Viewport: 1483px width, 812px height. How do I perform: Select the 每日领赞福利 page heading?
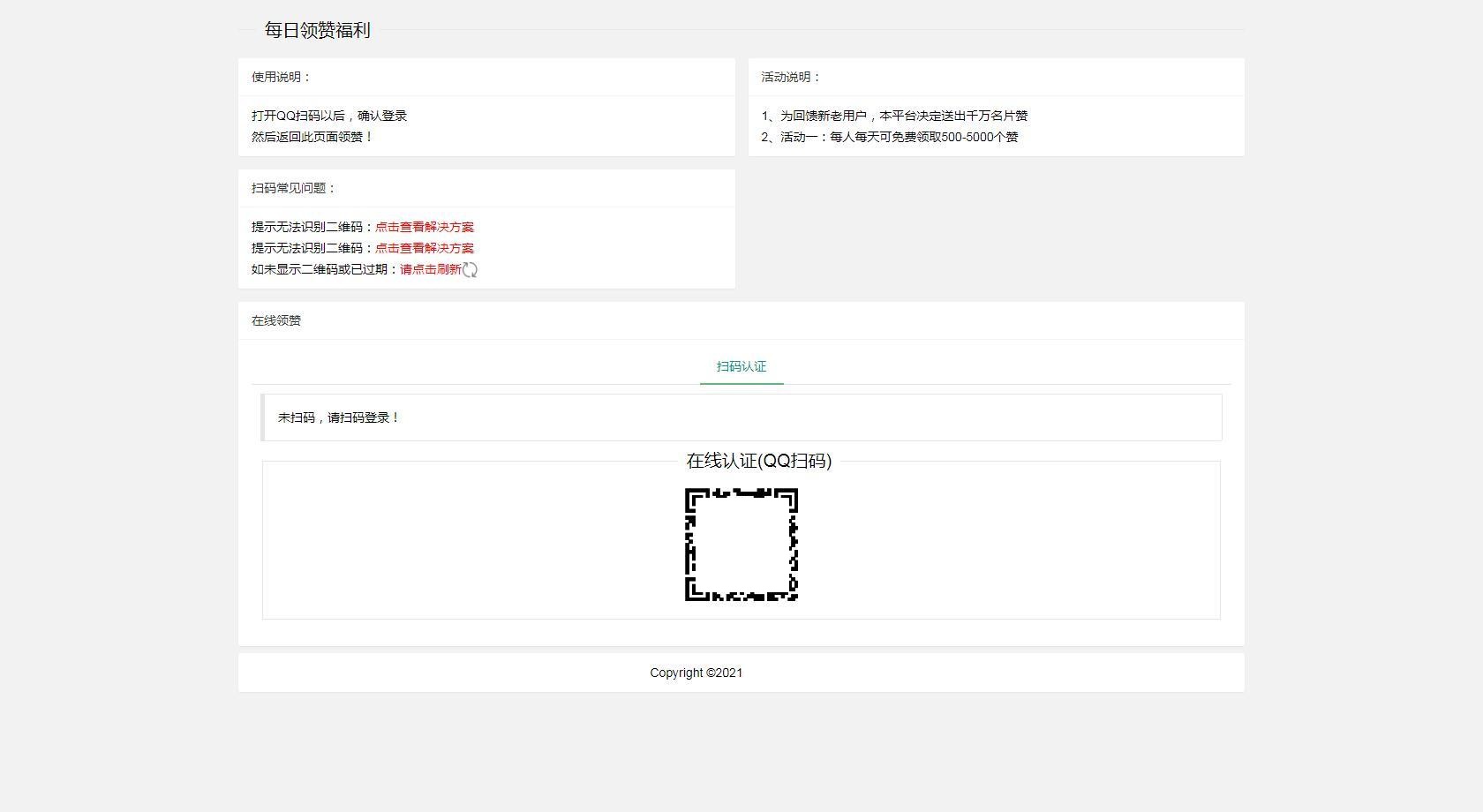[317, 30]
